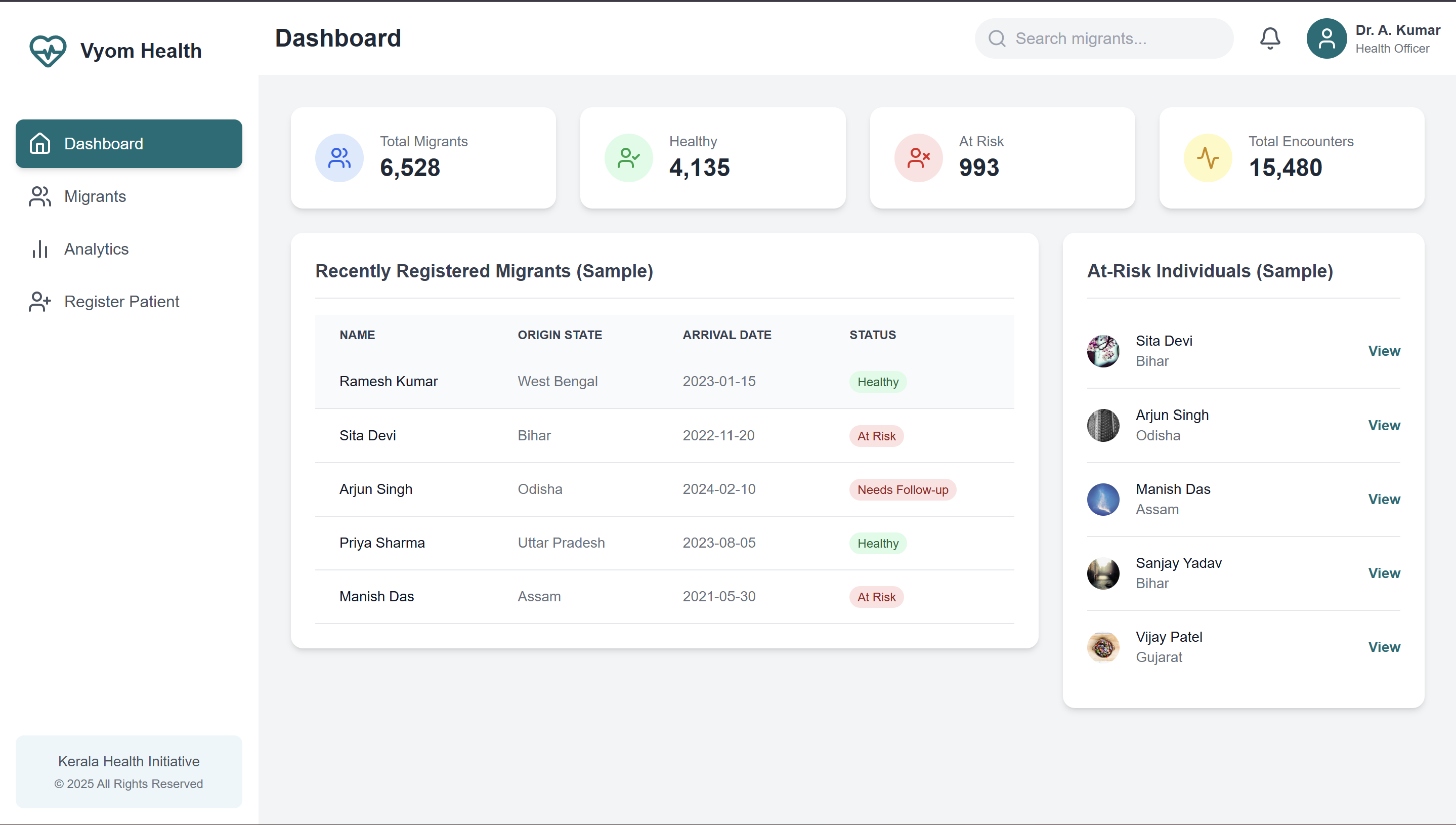Click the Vyom Health heart logo

(48, 51)
